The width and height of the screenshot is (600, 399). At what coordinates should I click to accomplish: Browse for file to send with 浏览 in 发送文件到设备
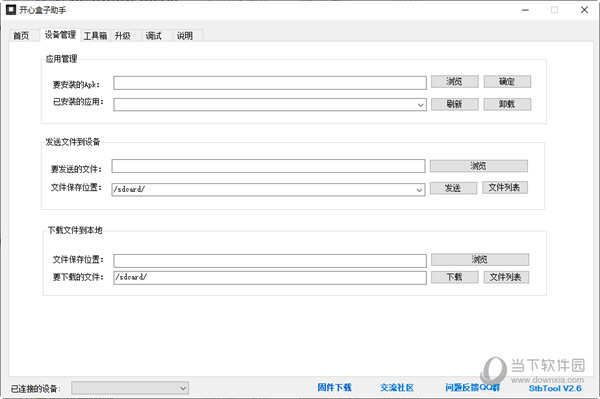479,166
